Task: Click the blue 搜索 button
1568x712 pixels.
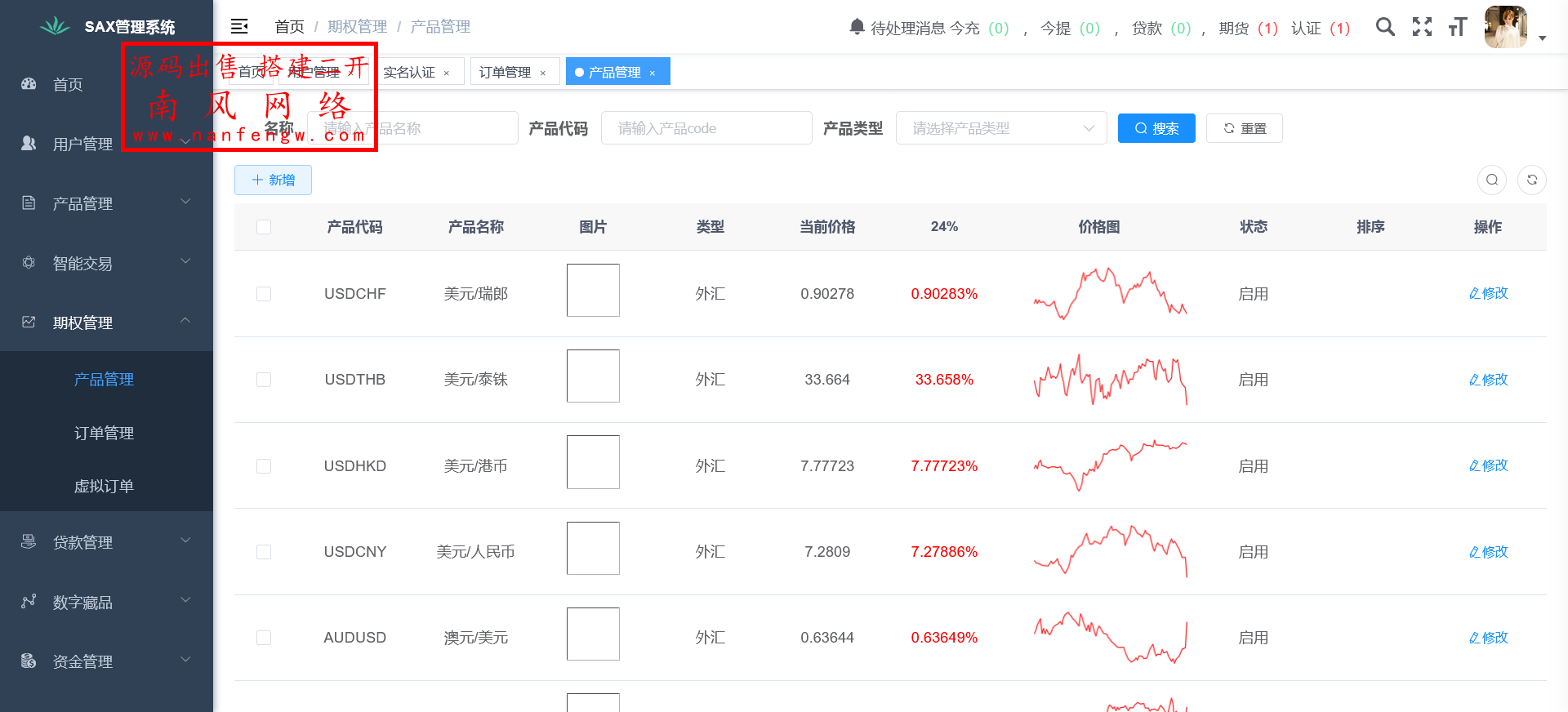Action: pyautogui.click(x=1156, y=128)
